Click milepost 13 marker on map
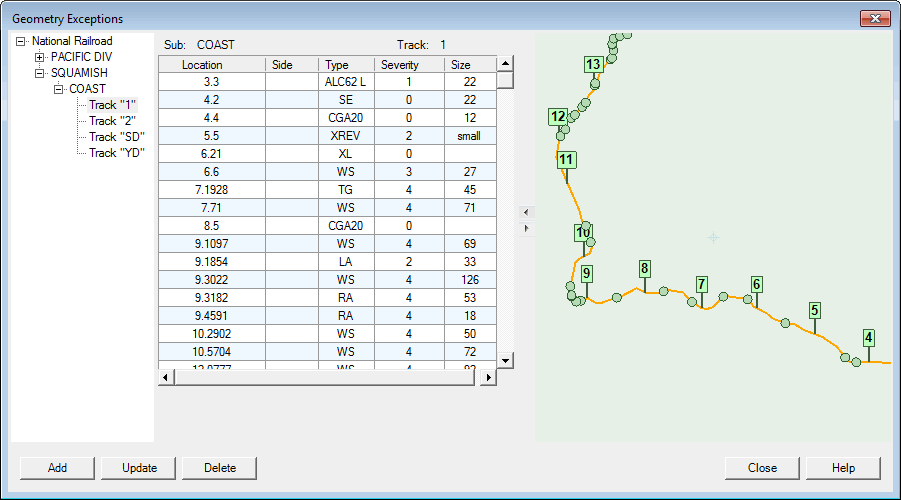Screen dimensions: 901x500 [x=593, y=65]
